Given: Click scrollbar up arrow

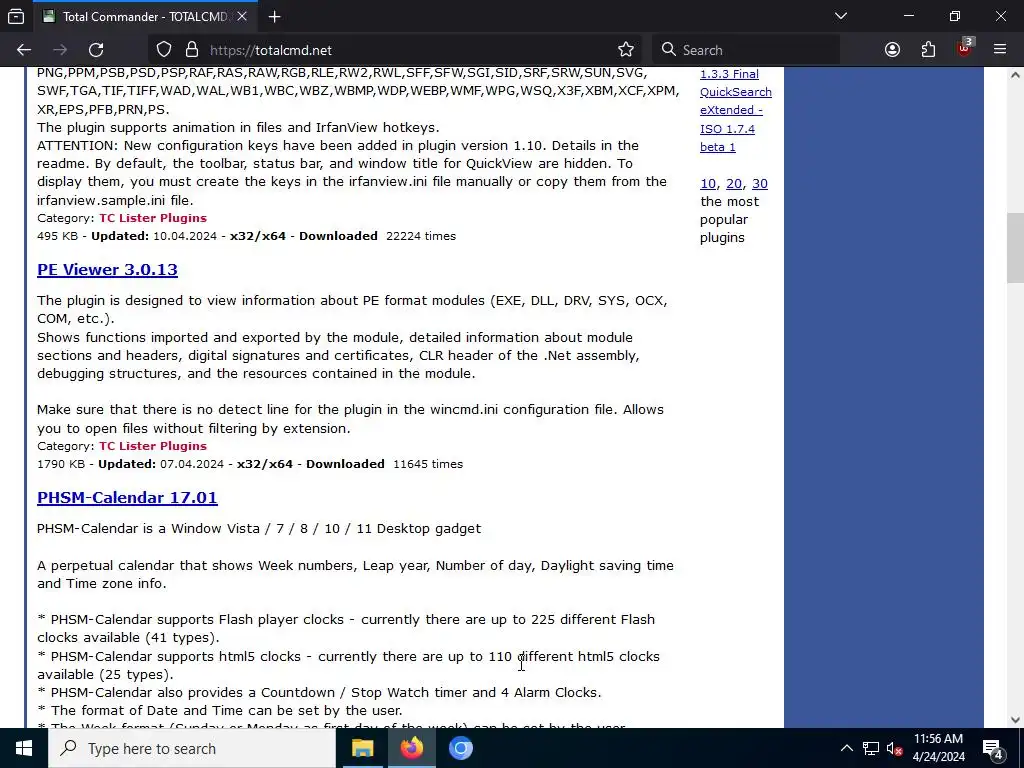Looking at the screenshot, I should click(x=1014, y=75).
